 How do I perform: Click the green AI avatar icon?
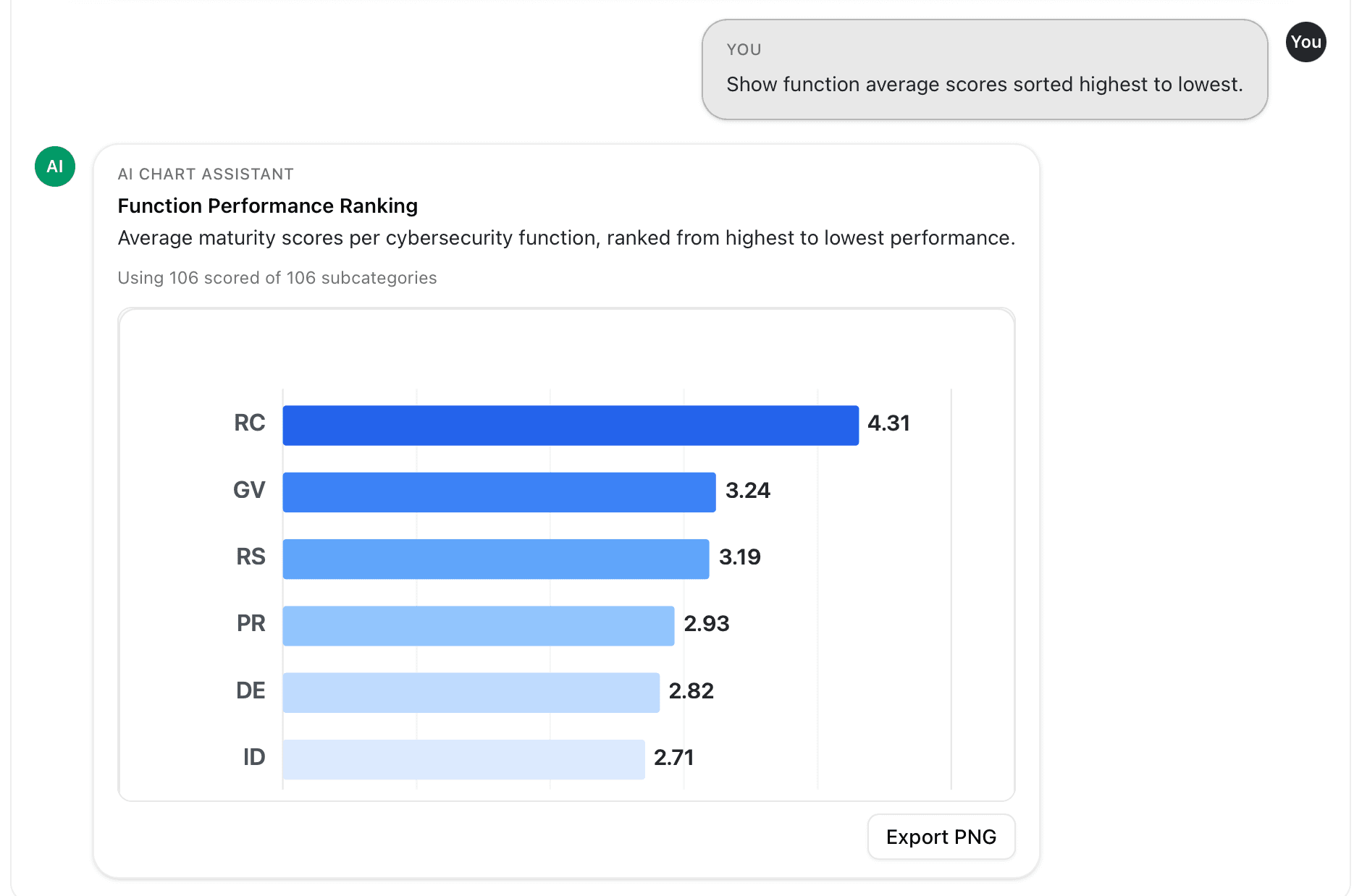pos(55,166)
